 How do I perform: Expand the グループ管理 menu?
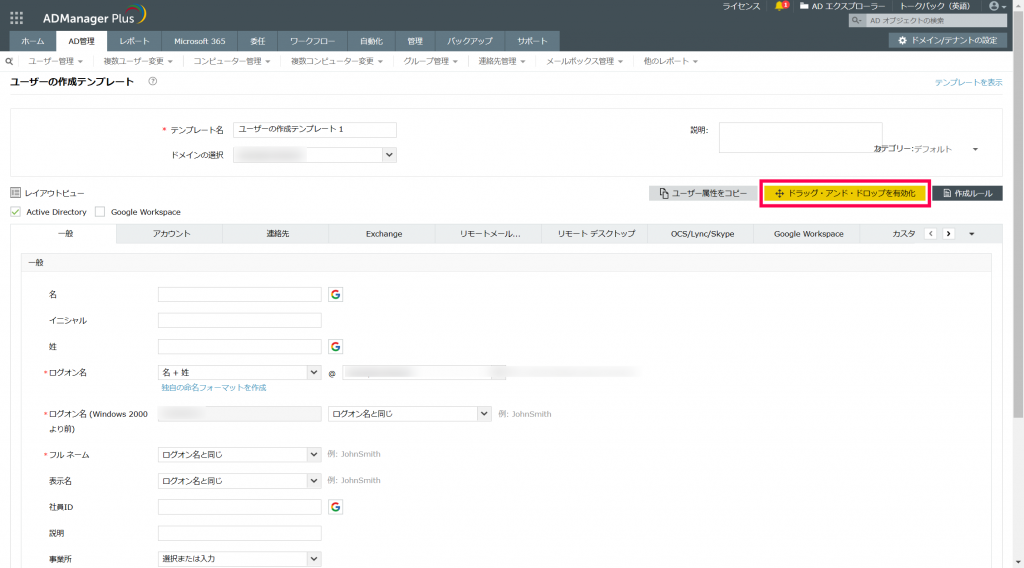tap(430, 61)
